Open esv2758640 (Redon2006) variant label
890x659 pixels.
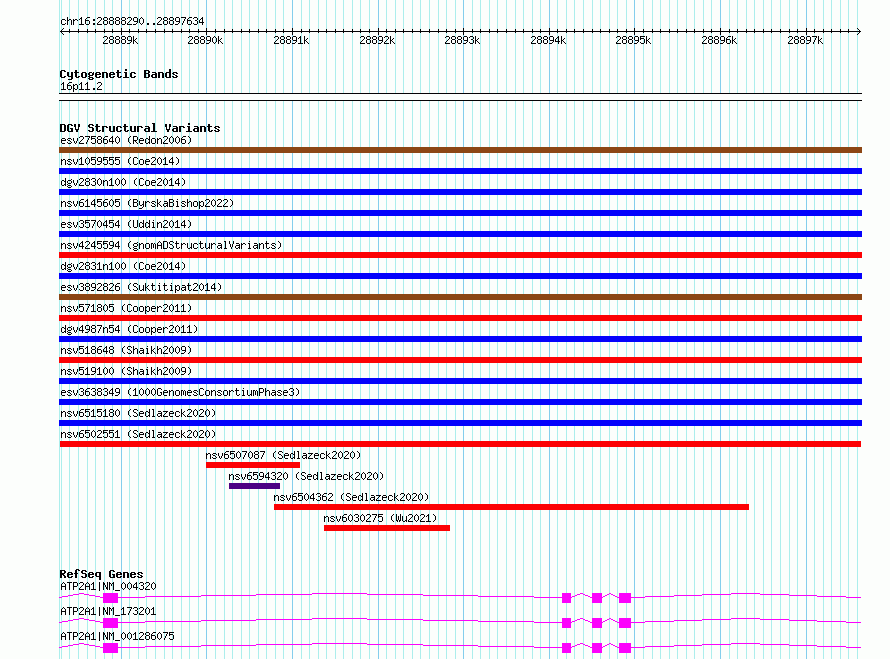pos(126,140)
